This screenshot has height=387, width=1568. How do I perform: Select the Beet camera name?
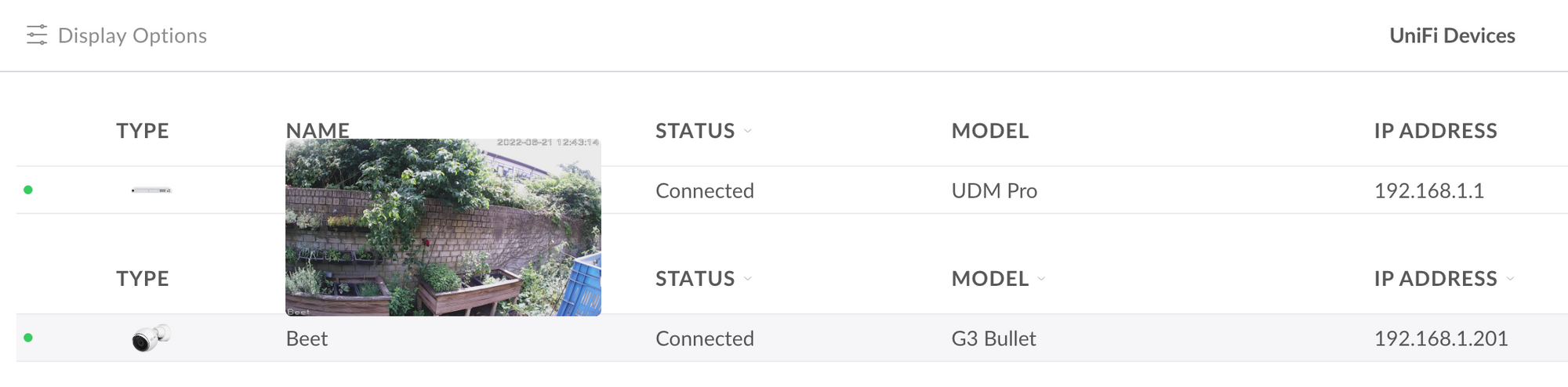[307, 338]
